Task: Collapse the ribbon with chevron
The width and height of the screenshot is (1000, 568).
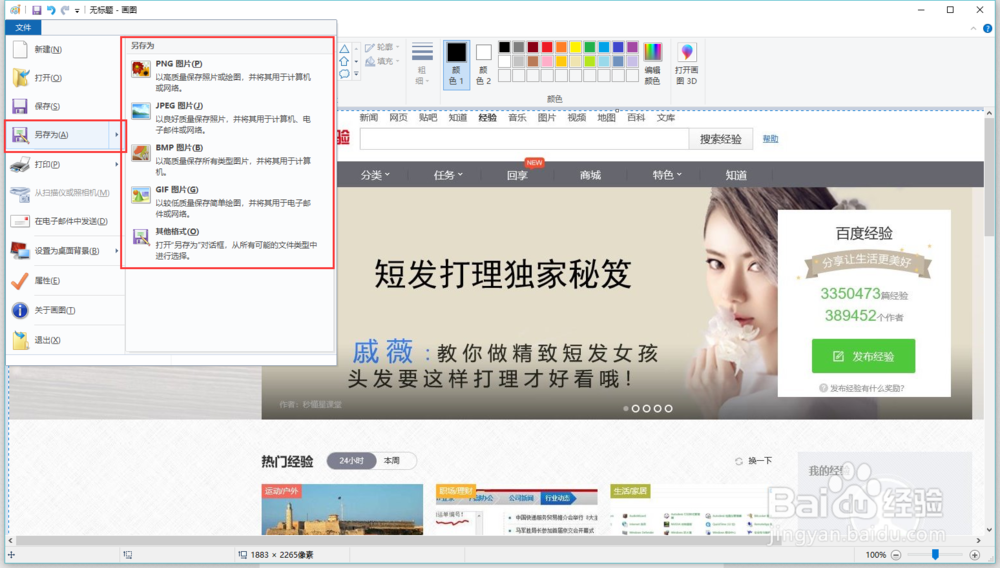Action: click(x=973, y=28)
